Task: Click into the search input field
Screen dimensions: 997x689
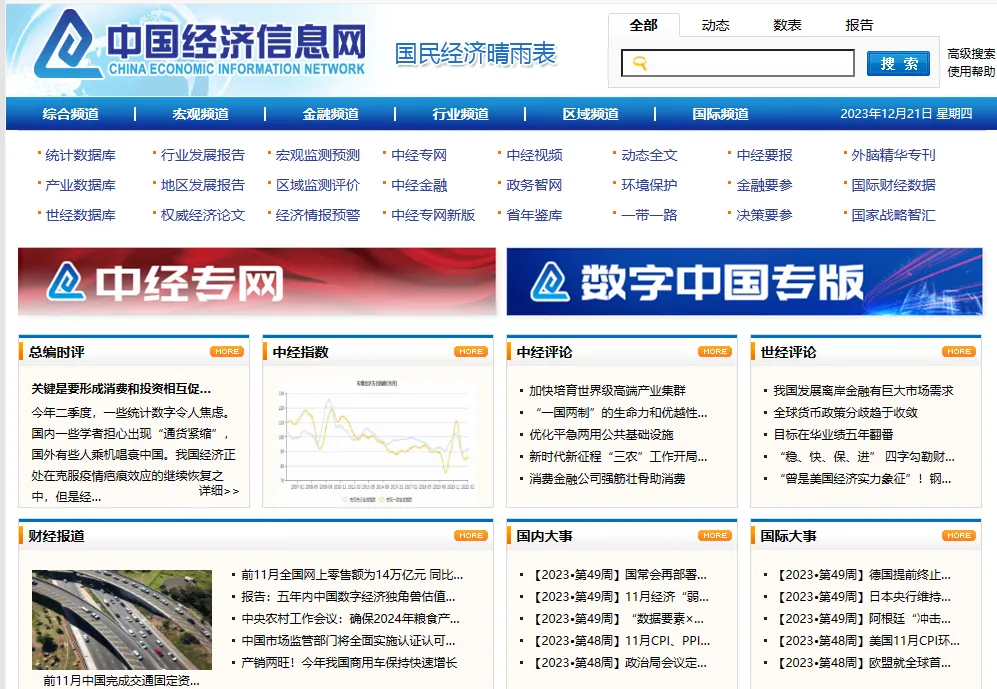Action: (738, 63)
